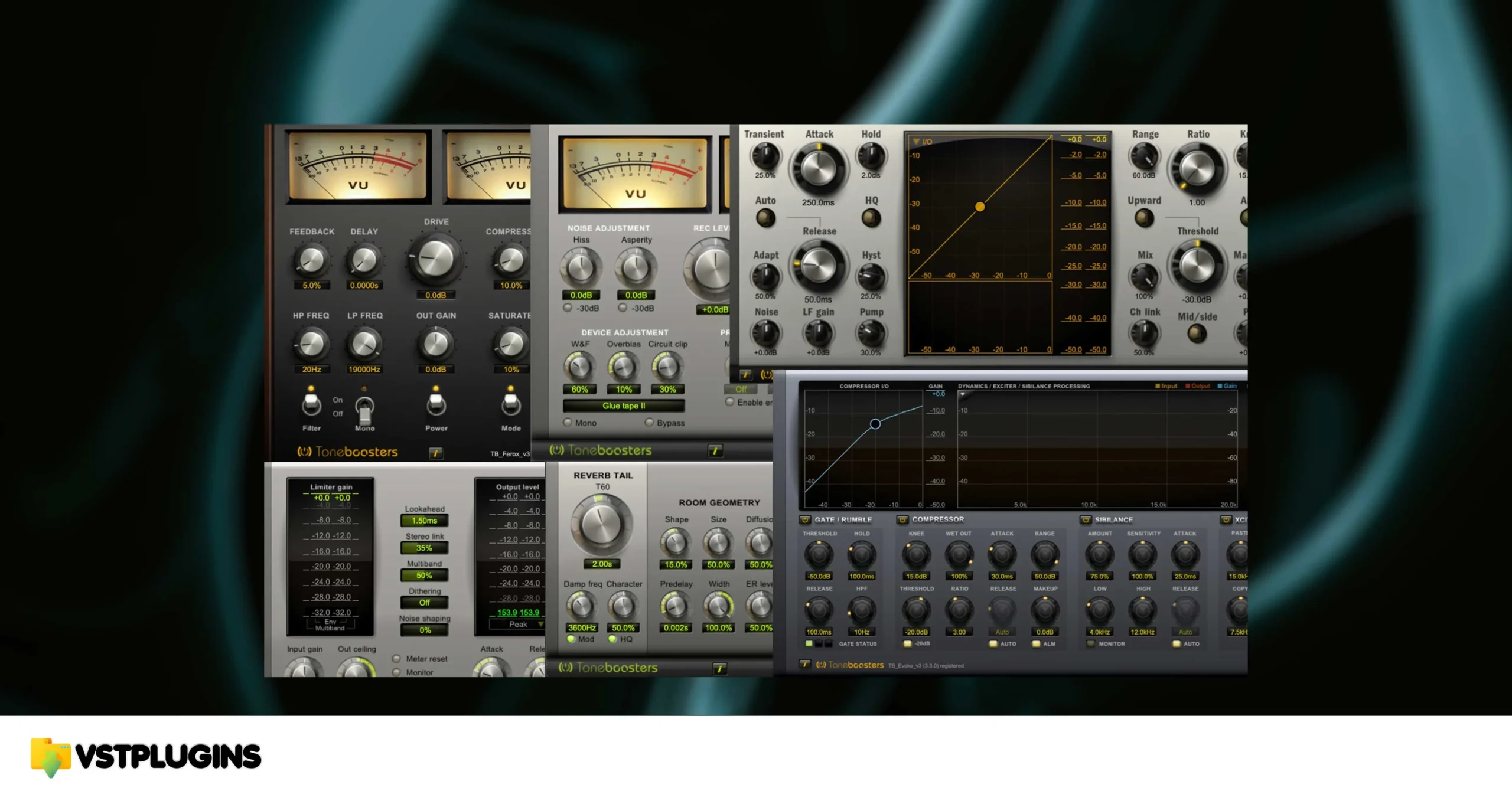This screenshot has width=1512, height=801.
Task: Click the reverb Shape knob showing 15.0%
Action: click(676, 542)
